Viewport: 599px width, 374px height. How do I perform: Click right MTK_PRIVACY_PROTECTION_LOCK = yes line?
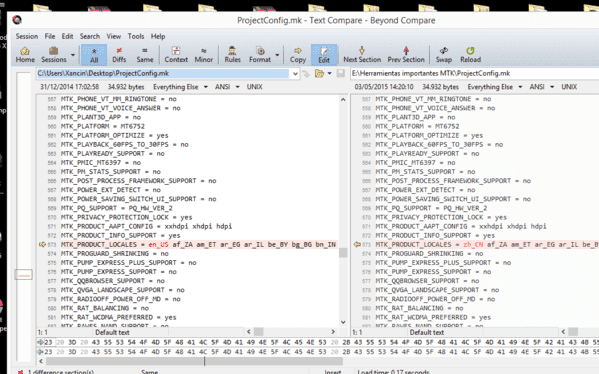click(441, 217)
